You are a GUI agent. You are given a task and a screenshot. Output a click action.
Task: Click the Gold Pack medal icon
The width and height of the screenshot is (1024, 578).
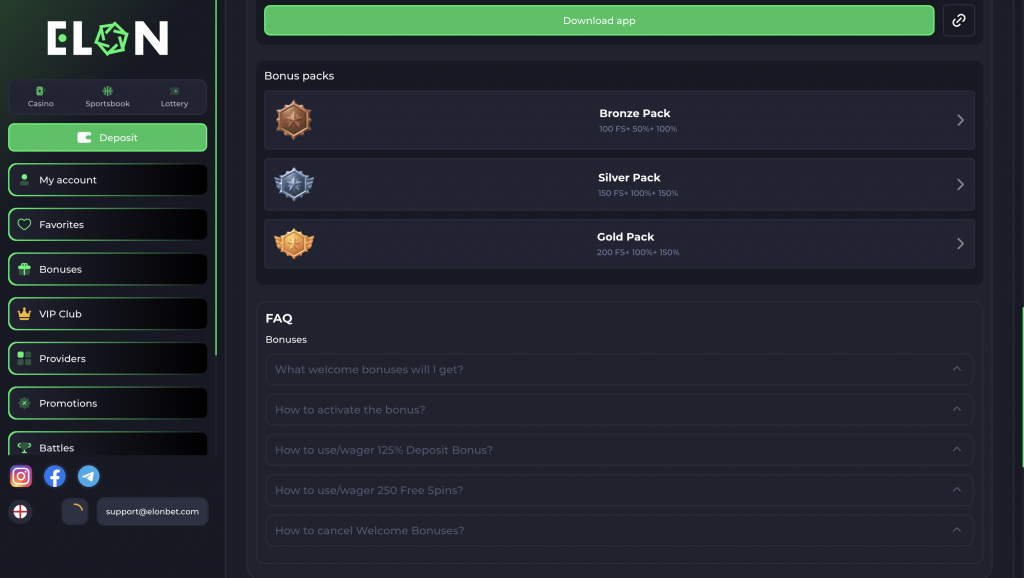click(294, 243)
